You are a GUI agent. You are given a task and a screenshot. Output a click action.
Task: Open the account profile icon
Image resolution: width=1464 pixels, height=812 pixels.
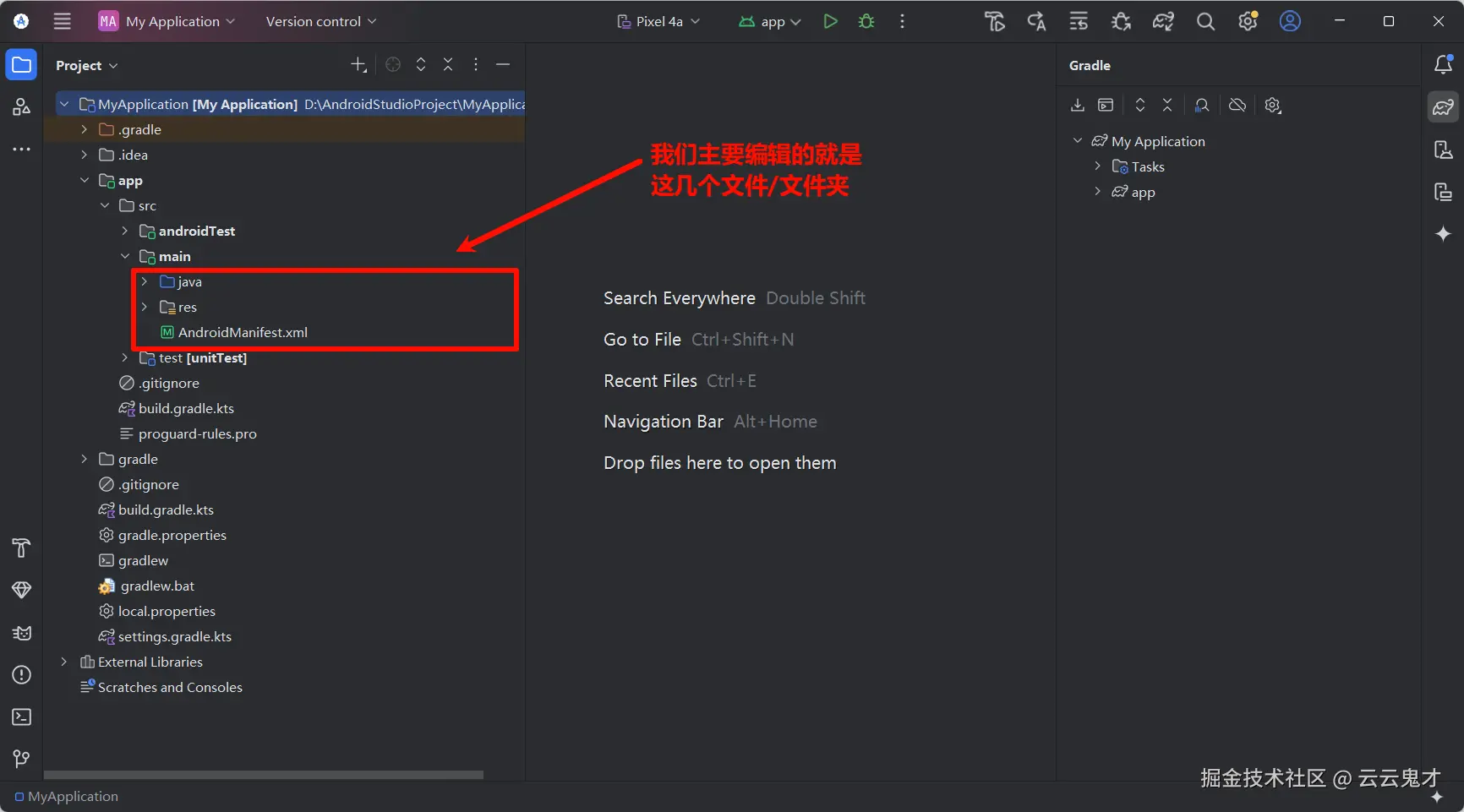1290,21
